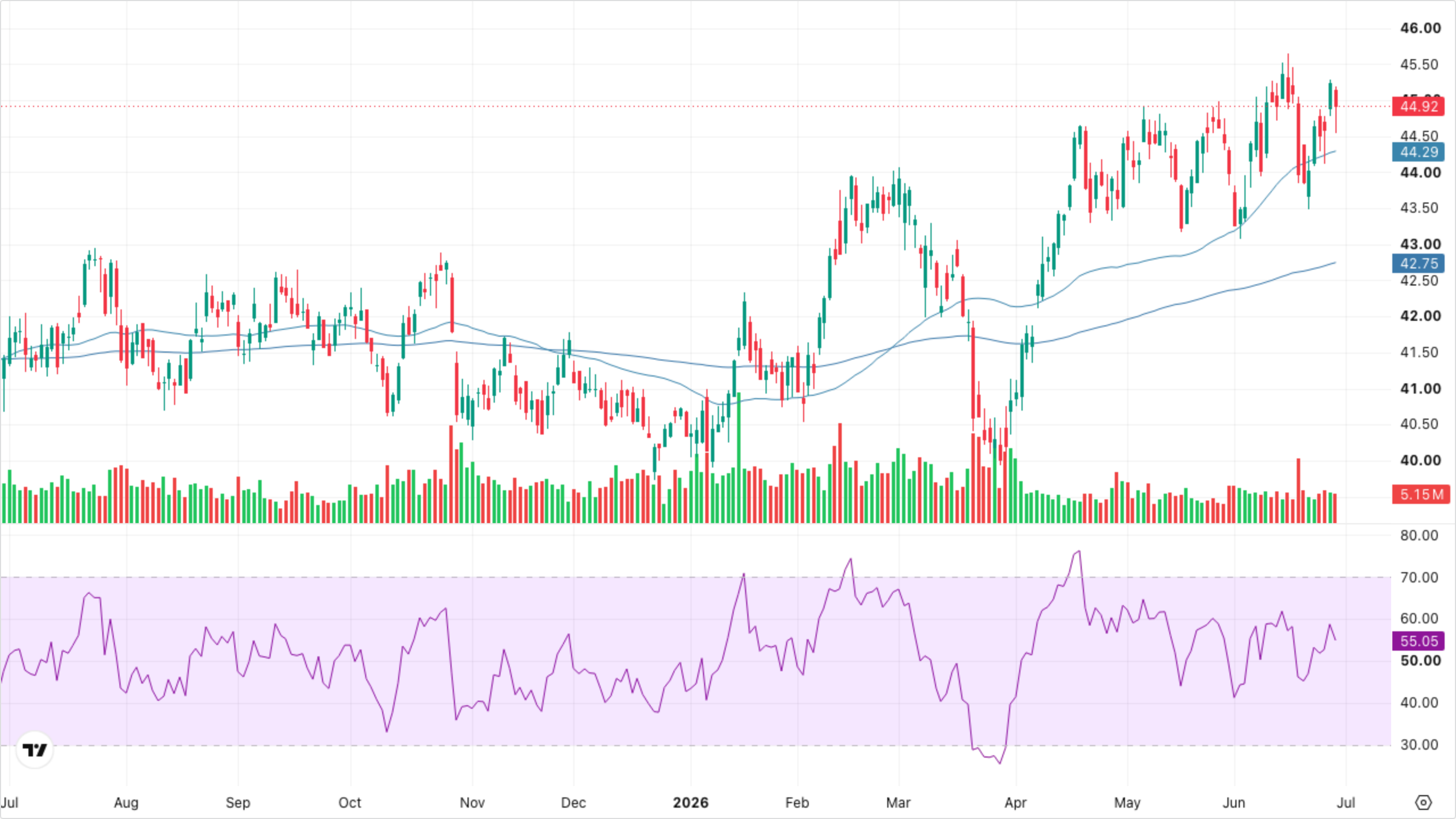Open chart settings gear at bottom right
The height and width of the screenshot is (819, 1456).
(x=1423, y=803)
